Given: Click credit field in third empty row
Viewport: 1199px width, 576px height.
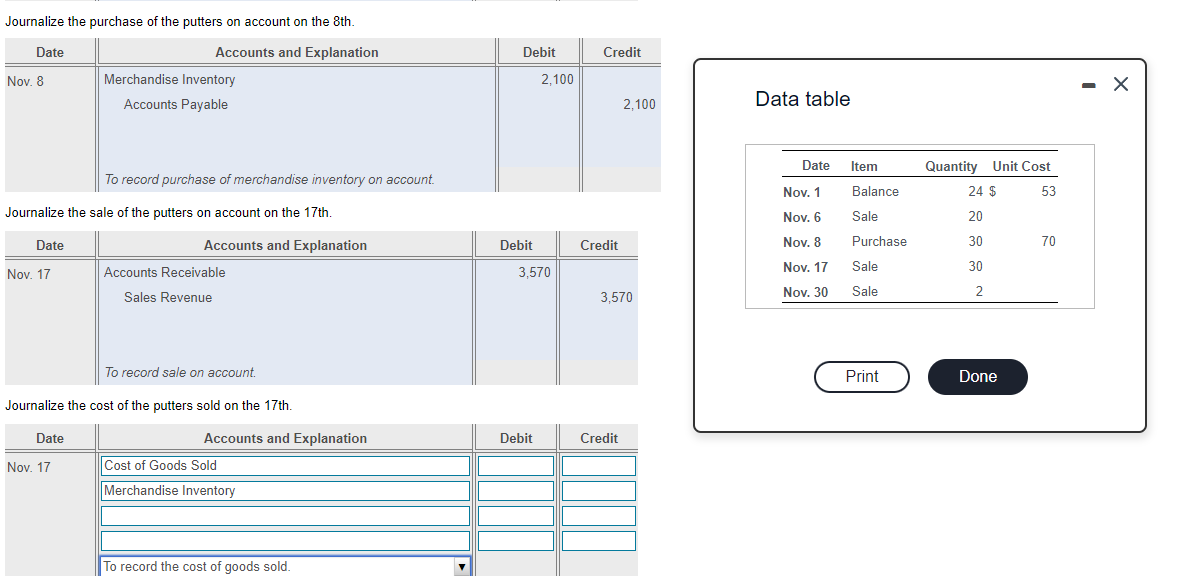Looking at the screenshot, I should point(599,516).
